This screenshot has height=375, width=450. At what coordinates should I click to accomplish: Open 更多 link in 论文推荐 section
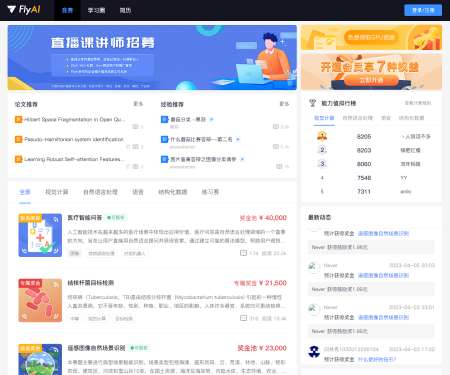[138, 104]
